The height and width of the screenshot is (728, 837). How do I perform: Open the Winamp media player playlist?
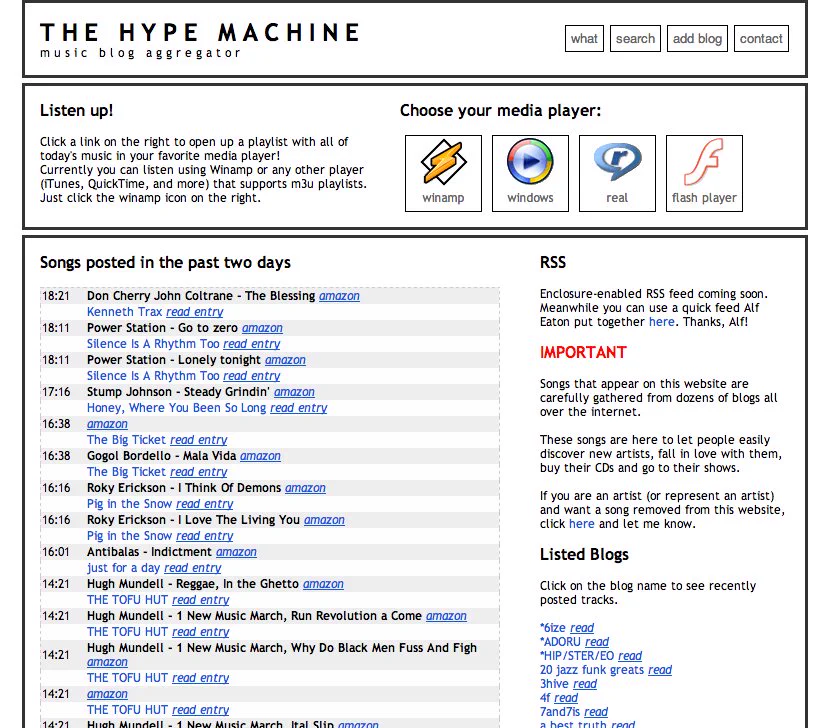(443, 173)
